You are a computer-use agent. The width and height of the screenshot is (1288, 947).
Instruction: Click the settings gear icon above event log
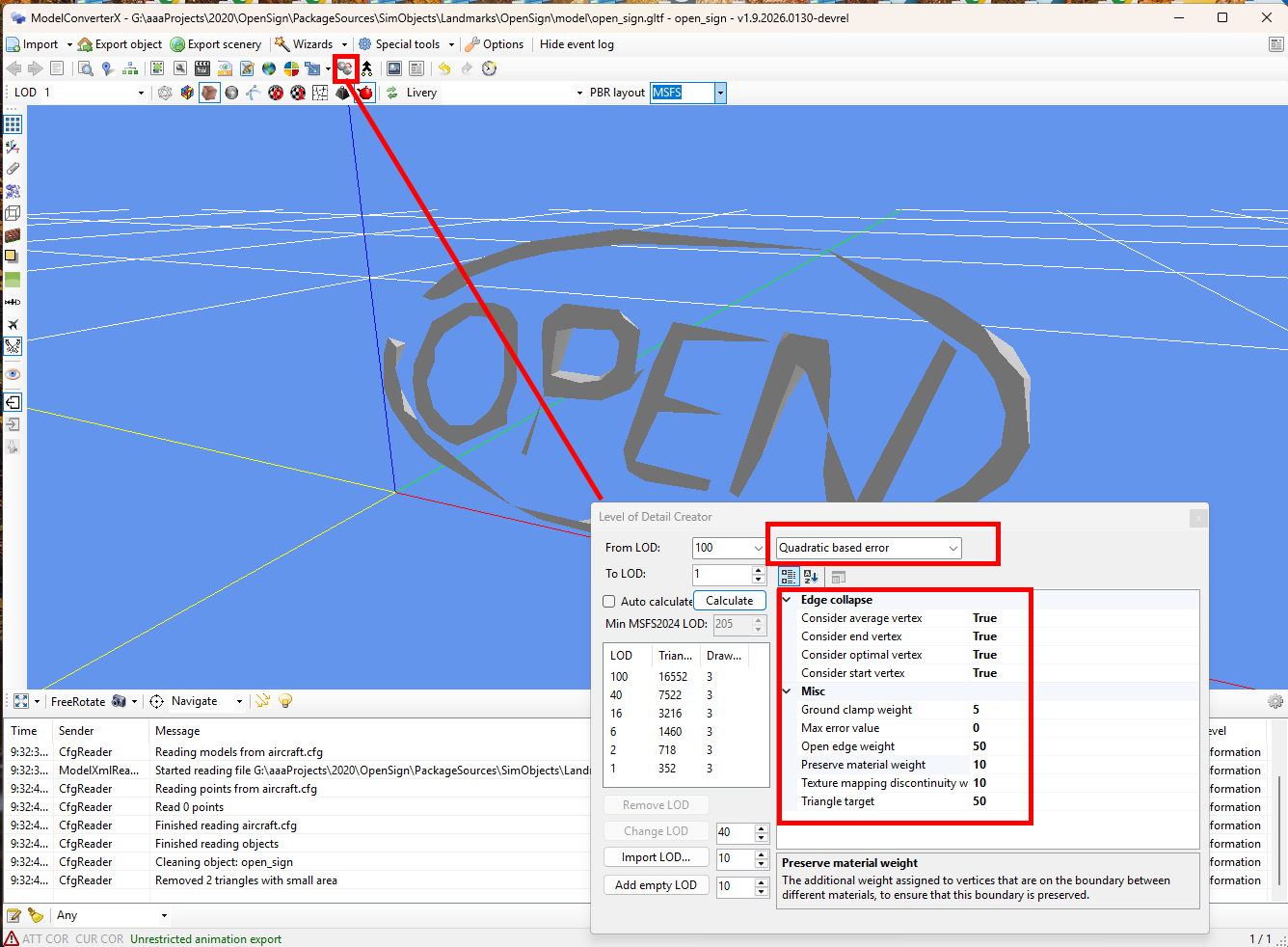tap(1275, 701)
